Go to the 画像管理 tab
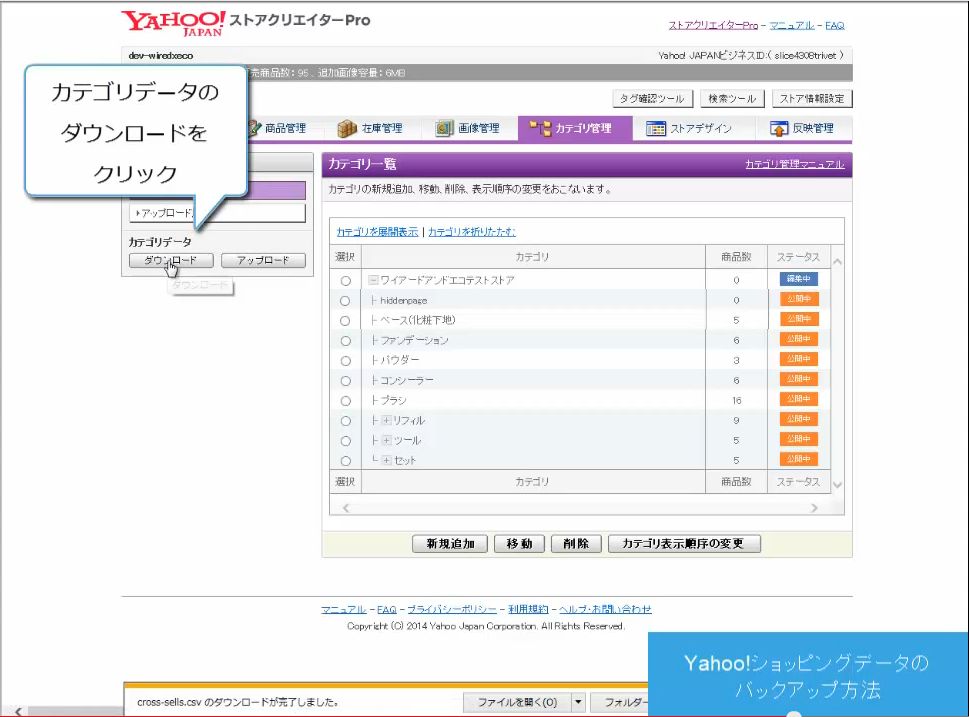The height and width of the screenshot is (717, 969). point(468,129)
